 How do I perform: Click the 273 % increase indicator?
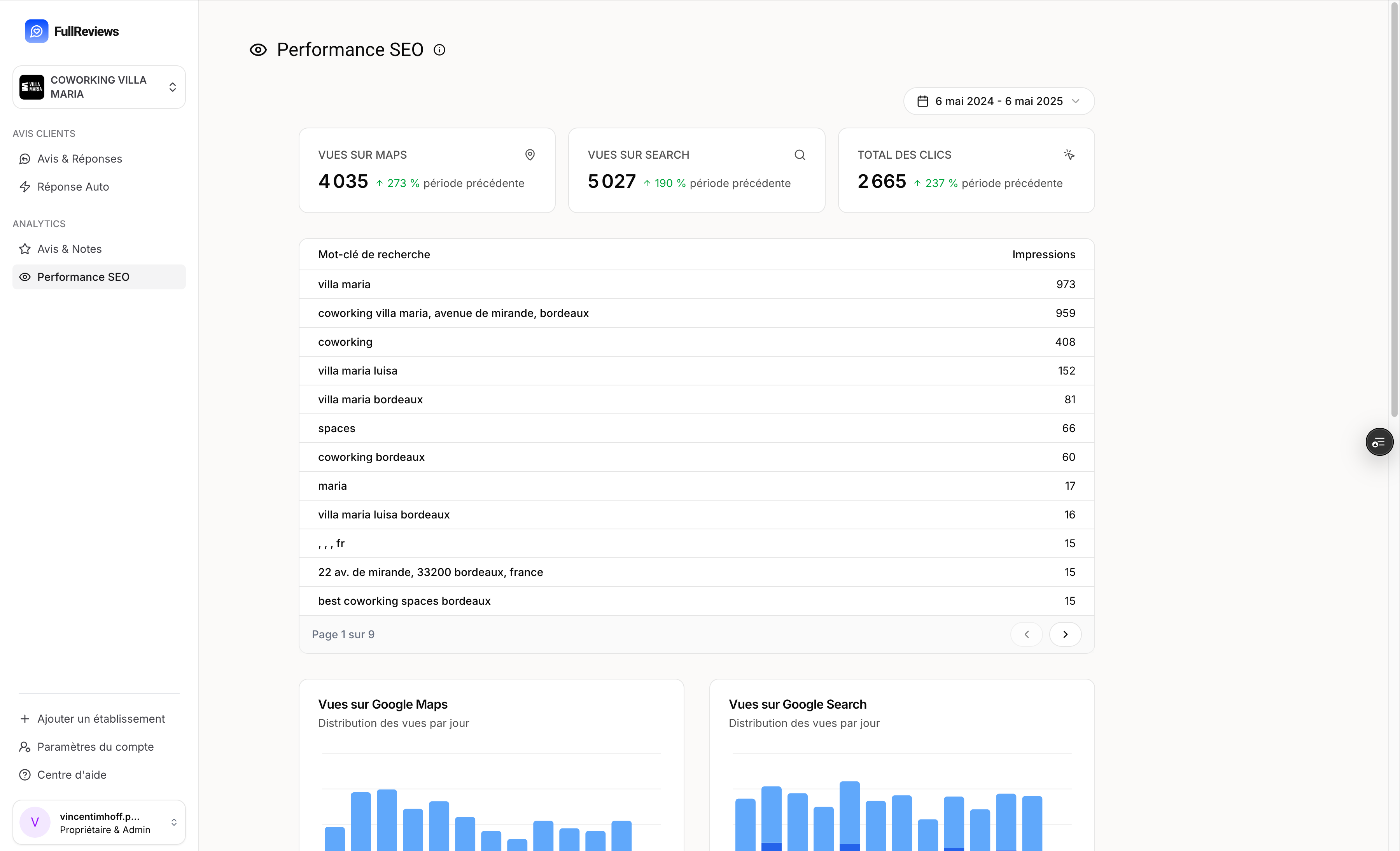tap(398, 184)
